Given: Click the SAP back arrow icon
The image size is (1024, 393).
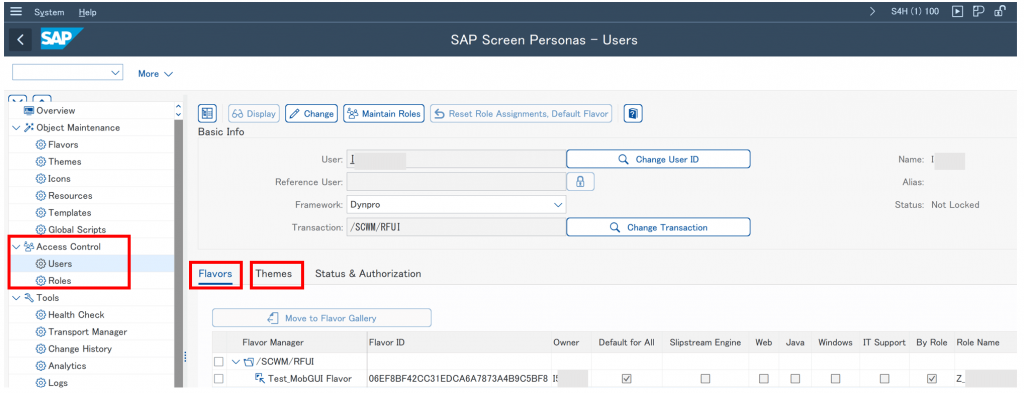Looking at the screenshot, I should point(20,40).
